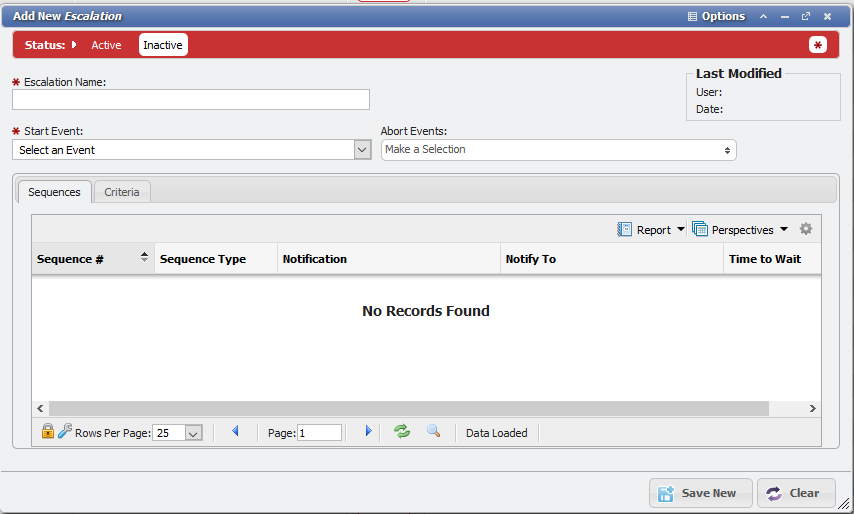854x514 pixels.
Task: Open the Start Event dropdown
Action: pyautogui.click(x=362, y=150)
